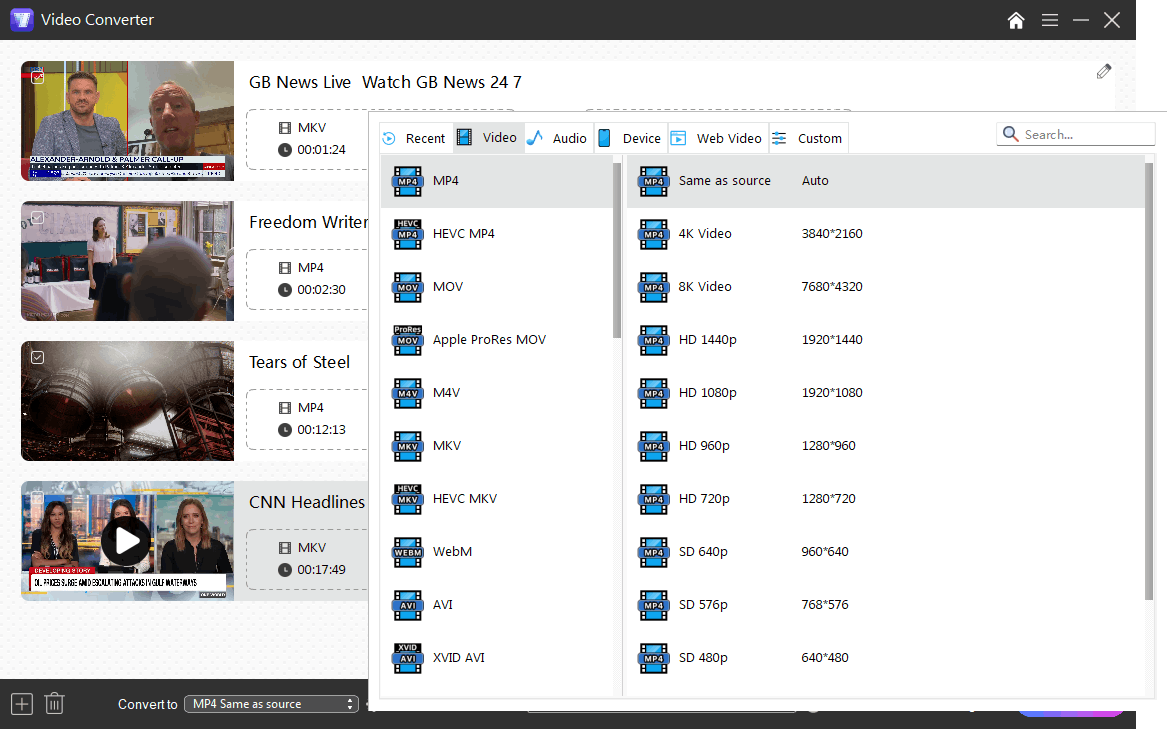Toggle the Freedom Writers video checkbox
1167x741 pixels.
37,217
